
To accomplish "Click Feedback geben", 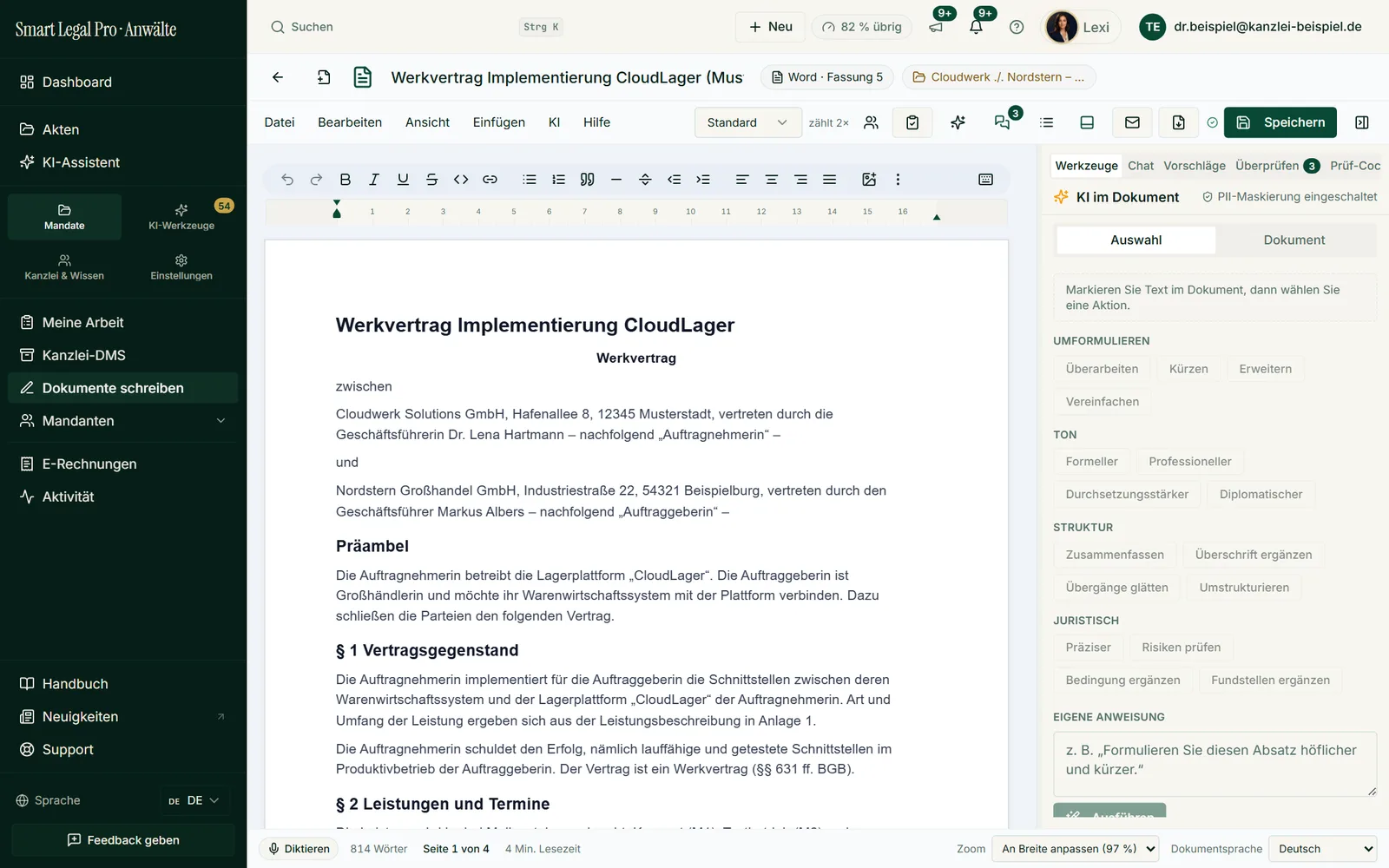I will (123, 840).
